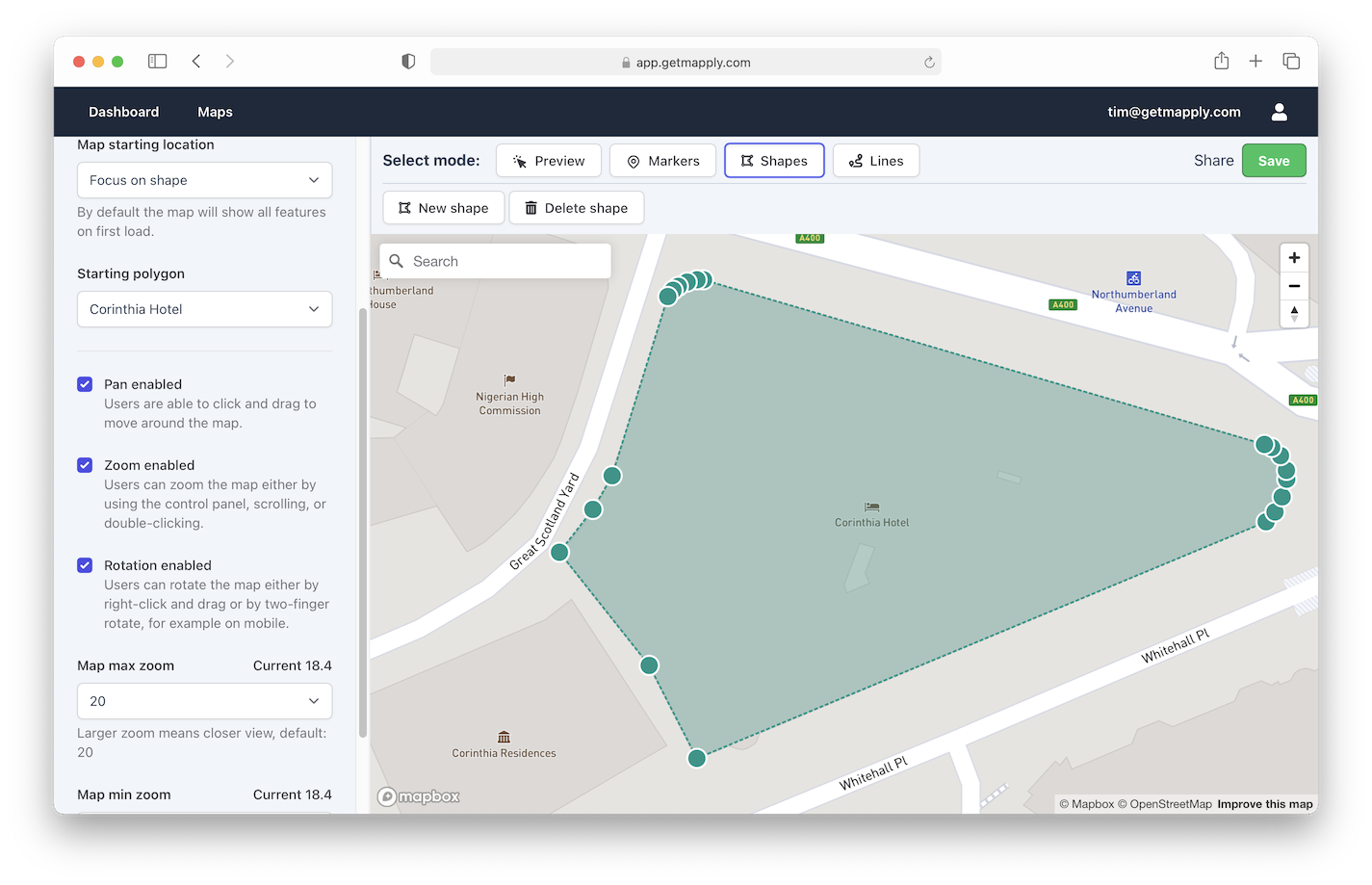
Task: Uncheck the Pan enabled checkbox
Action: [85, 384]
